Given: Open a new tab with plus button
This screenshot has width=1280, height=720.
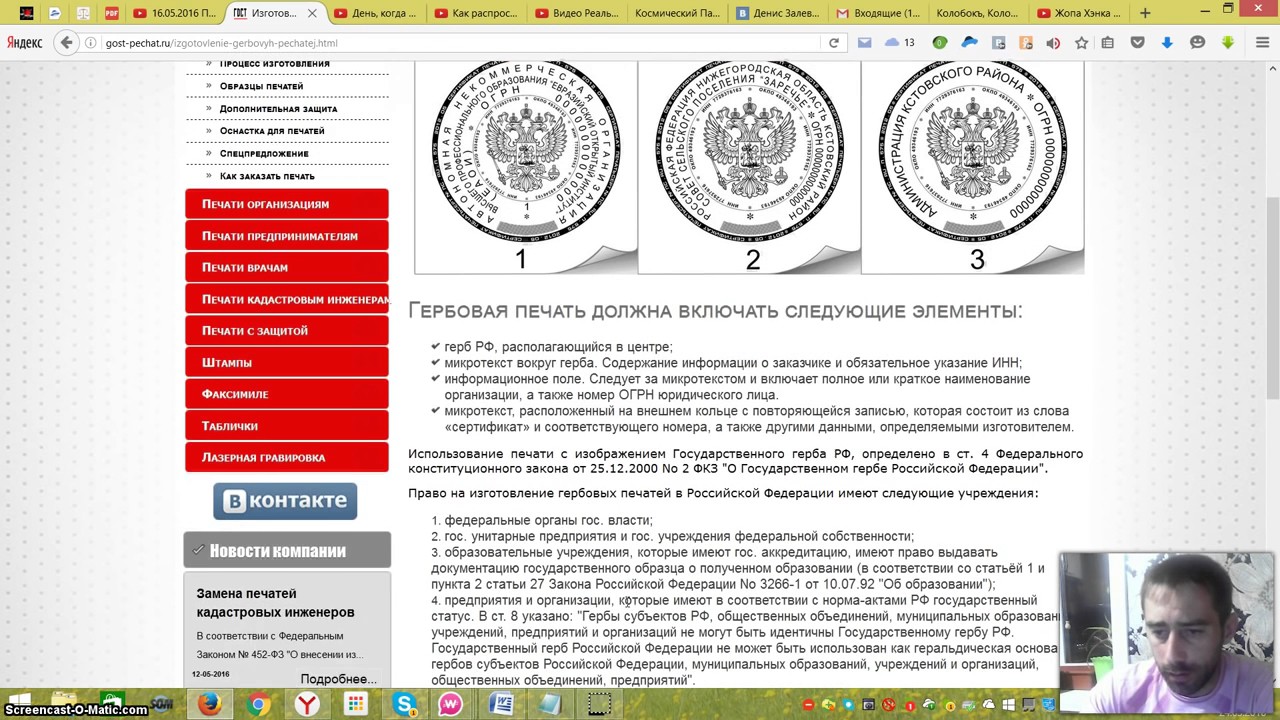Looking at the screenshot, I should (1145, 13).
